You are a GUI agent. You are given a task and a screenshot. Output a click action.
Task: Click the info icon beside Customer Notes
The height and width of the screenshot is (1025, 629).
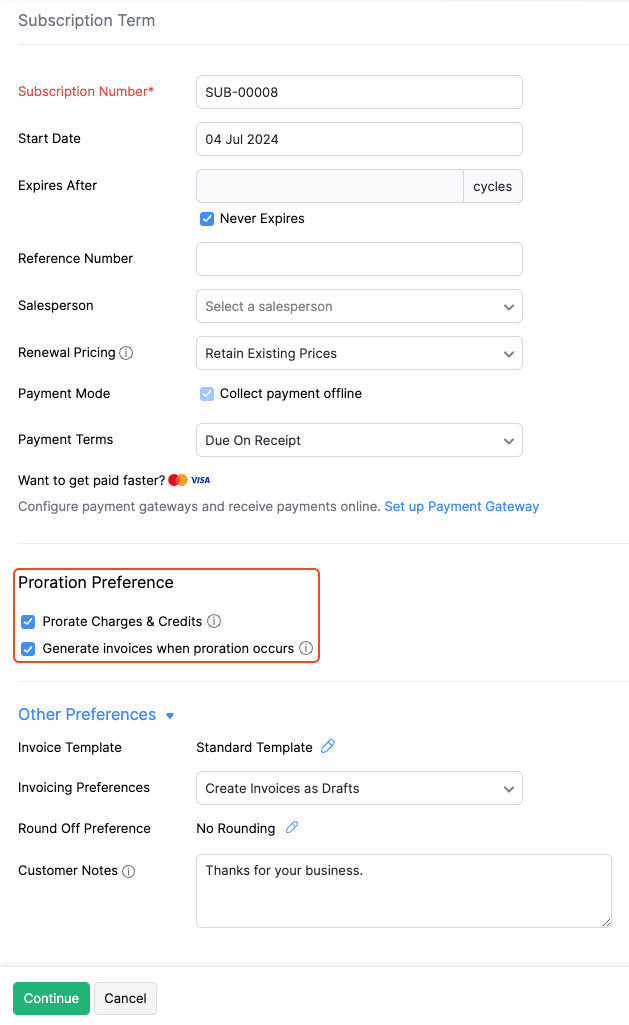[129, 871]
